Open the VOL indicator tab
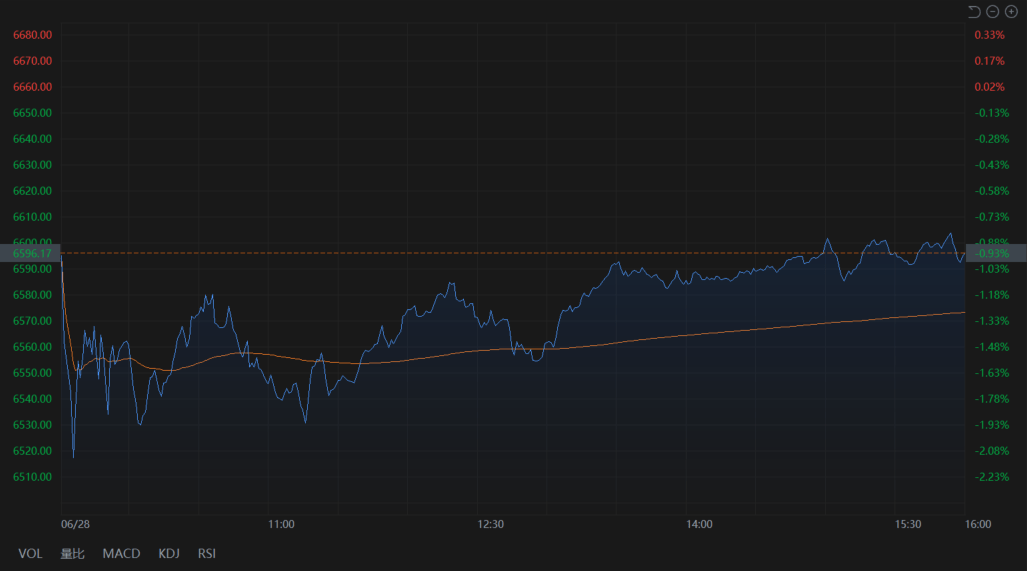 (30, 553)
